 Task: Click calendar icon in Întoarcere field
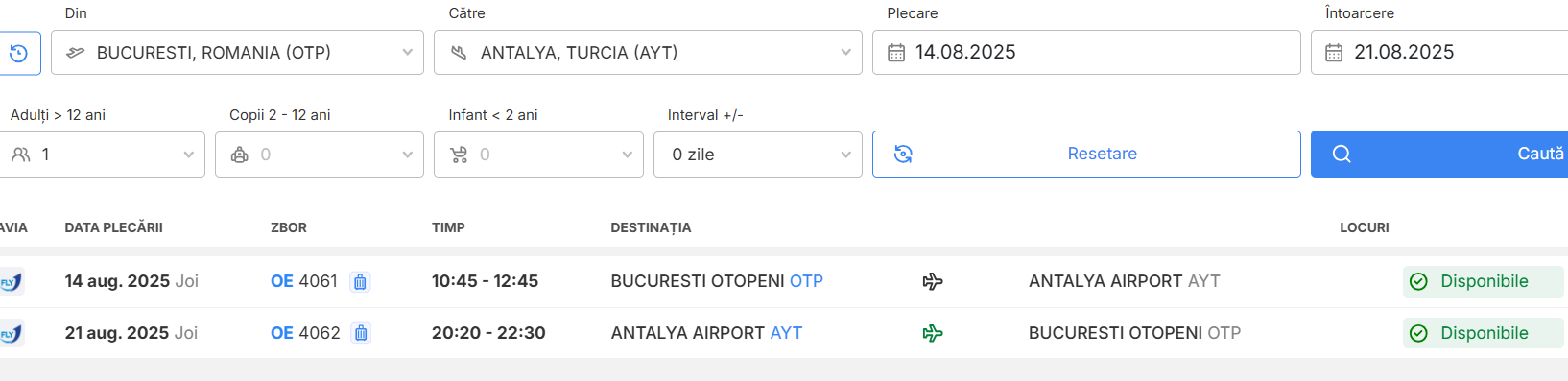(1334, 53)
